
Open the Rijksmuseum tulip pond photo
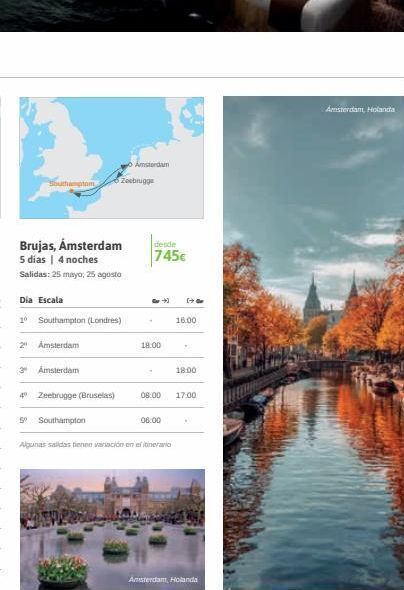point(112,529)
